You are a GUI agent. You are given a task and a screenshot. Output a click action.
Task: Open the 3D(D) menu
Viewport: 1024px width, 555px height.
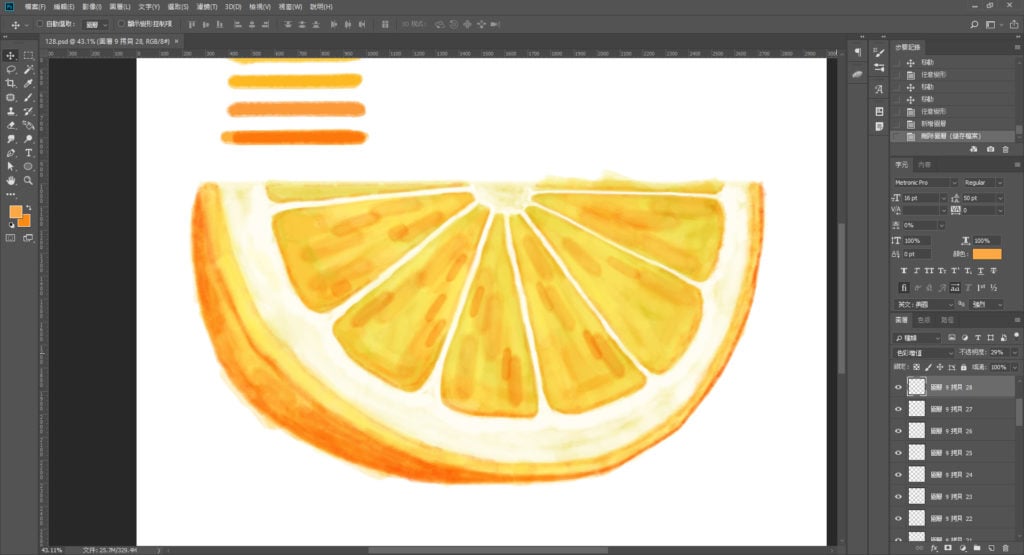[x=232, y=6]
